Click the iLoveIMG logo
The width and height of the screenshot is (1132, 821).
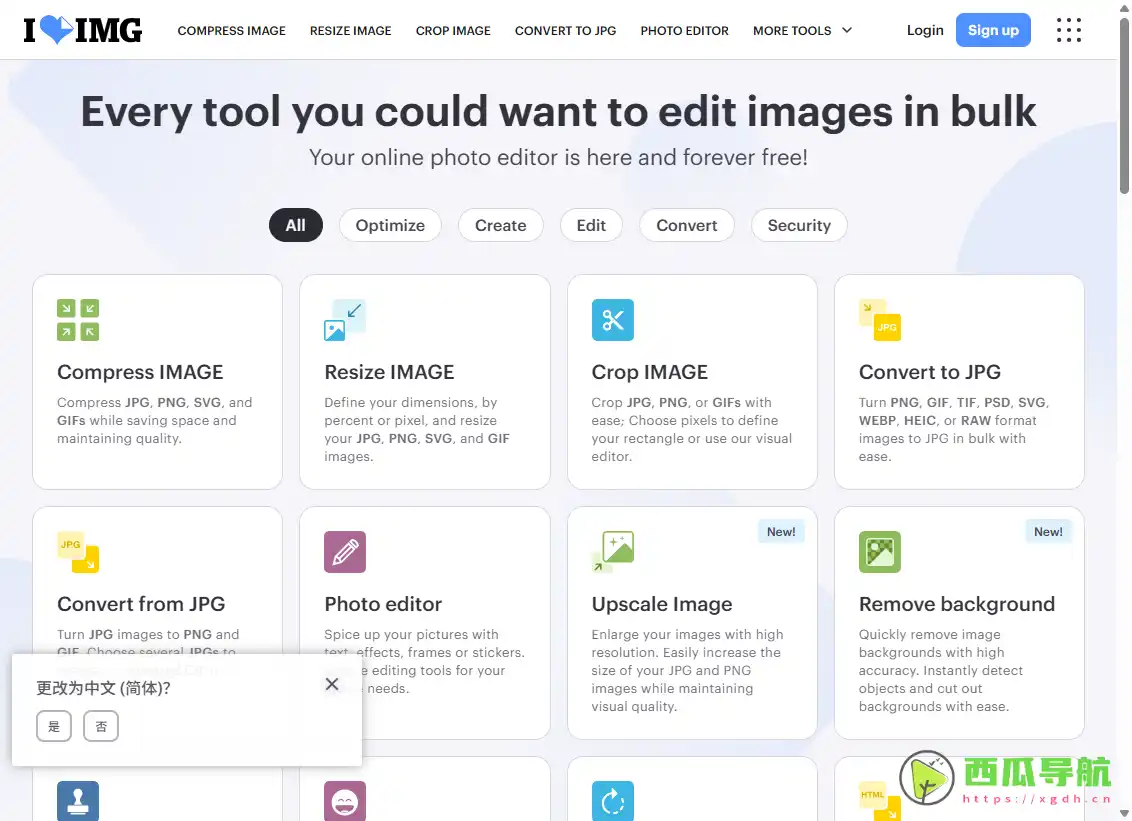coord(83,30)
